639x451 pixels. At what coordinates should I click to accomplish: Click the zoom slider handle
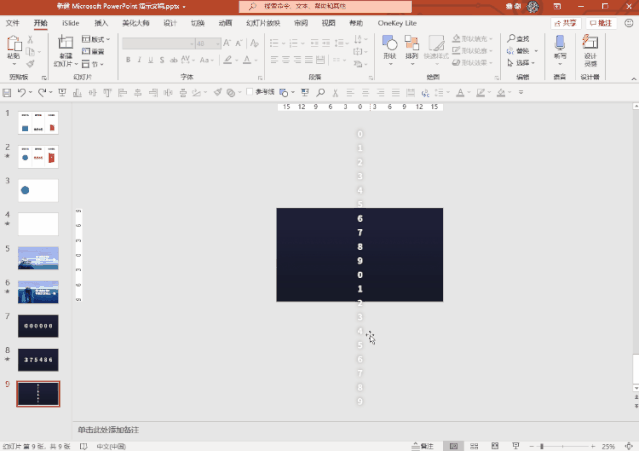pyautogui.click(x=542, y=447)
